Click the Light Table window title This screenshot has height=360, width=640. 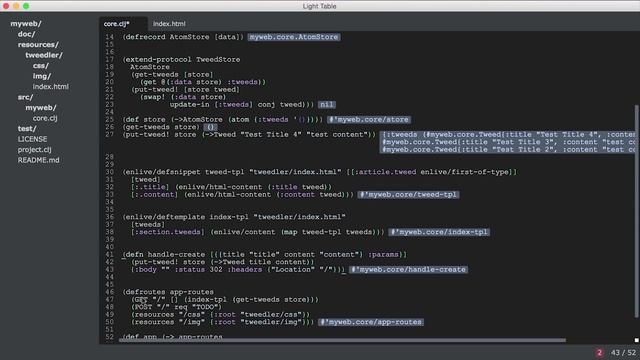point(320,6)
